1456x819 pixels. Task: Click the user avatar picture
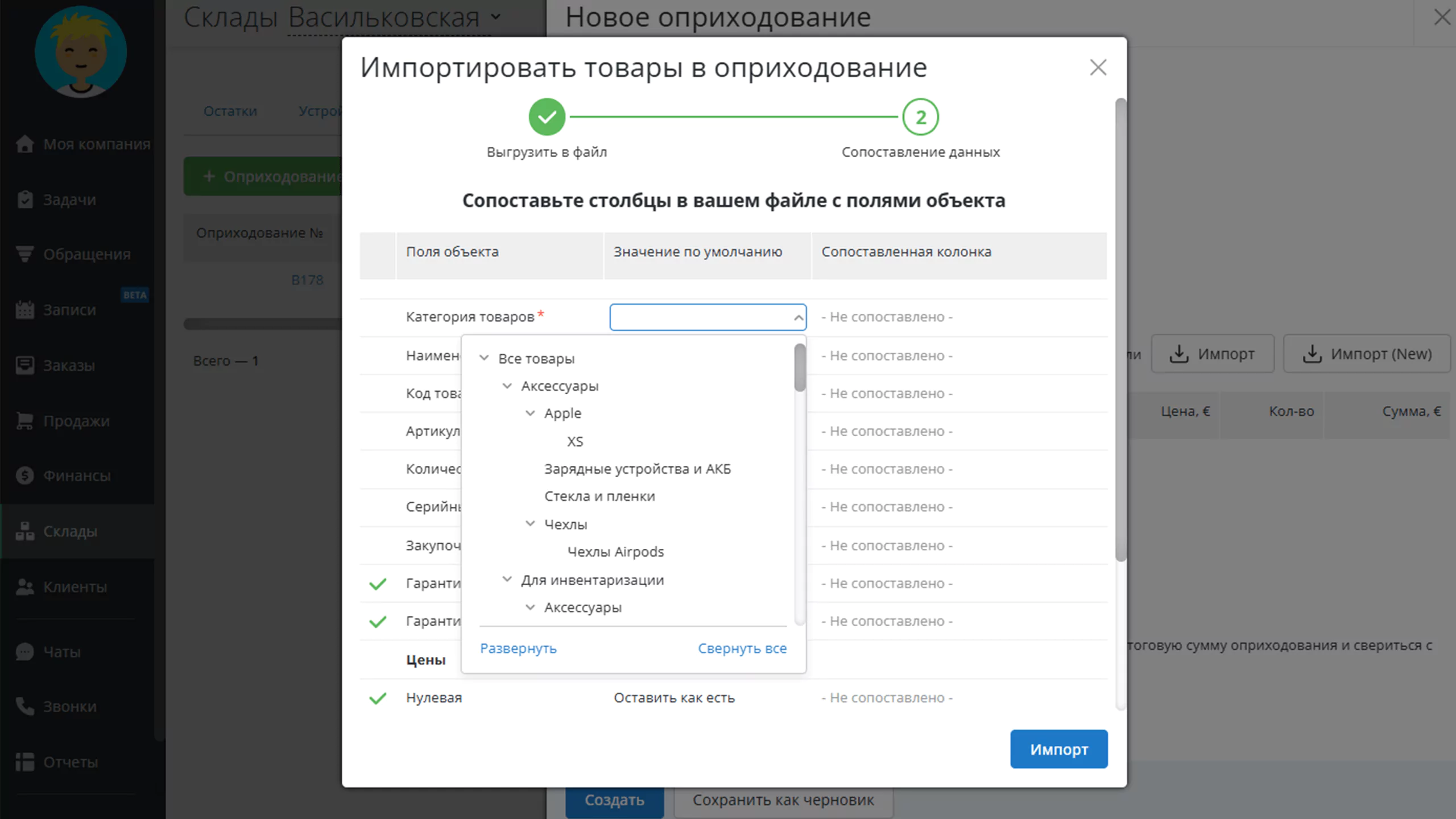81,52
